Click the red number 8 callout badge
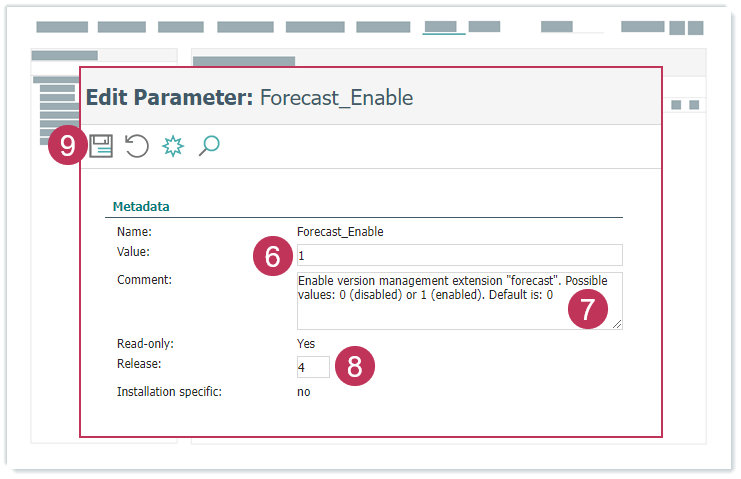 click(x=354, y=366)
